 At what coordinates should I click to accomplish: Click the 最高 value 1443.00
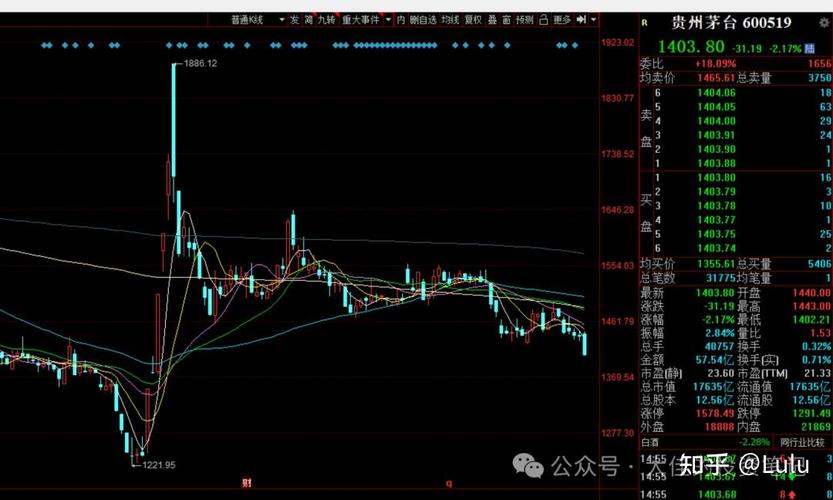[x=812, y=306]
